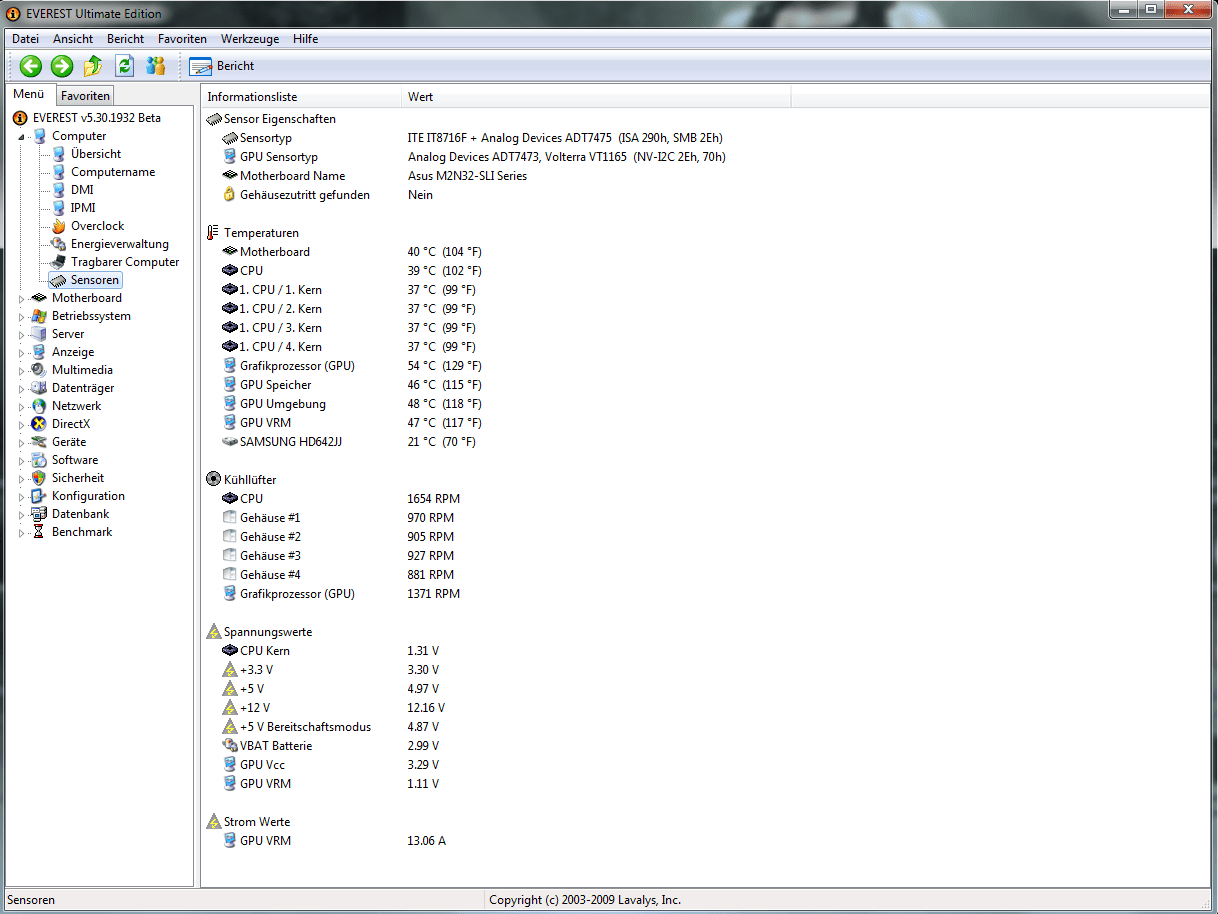Image resolution: width=1218 pixels, height=914 pixels.
Task: Expand the Benchmark tree node
Action: click(x=22, y=532)
